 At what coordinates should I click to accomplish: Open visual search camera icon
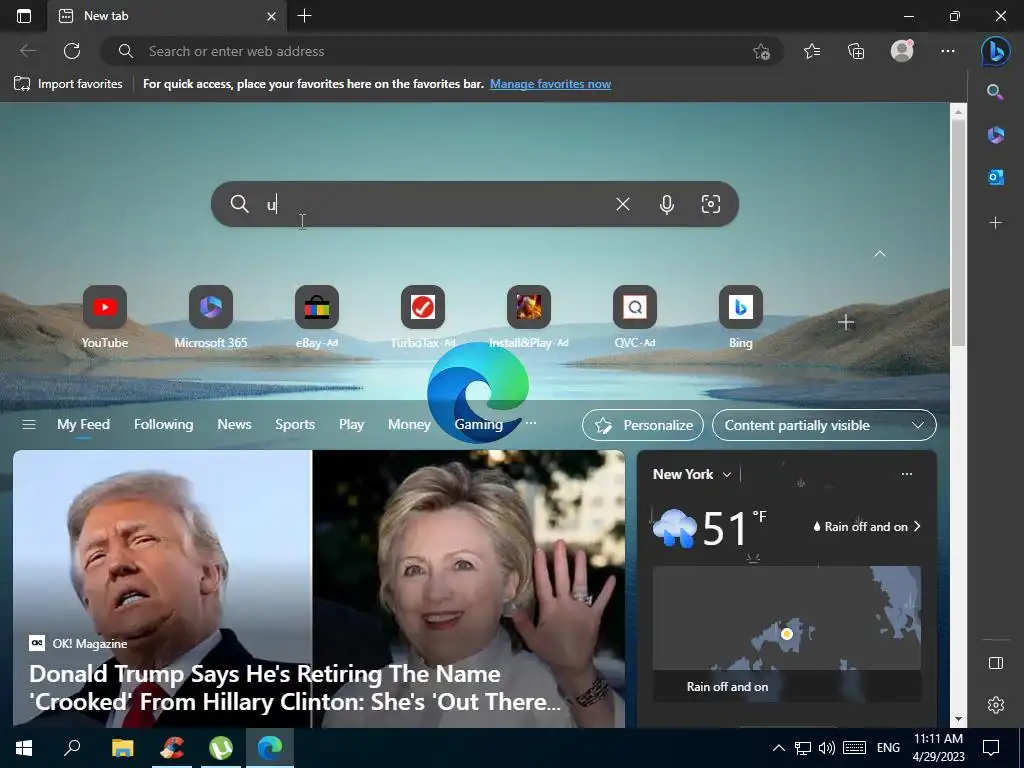point(711,204)
